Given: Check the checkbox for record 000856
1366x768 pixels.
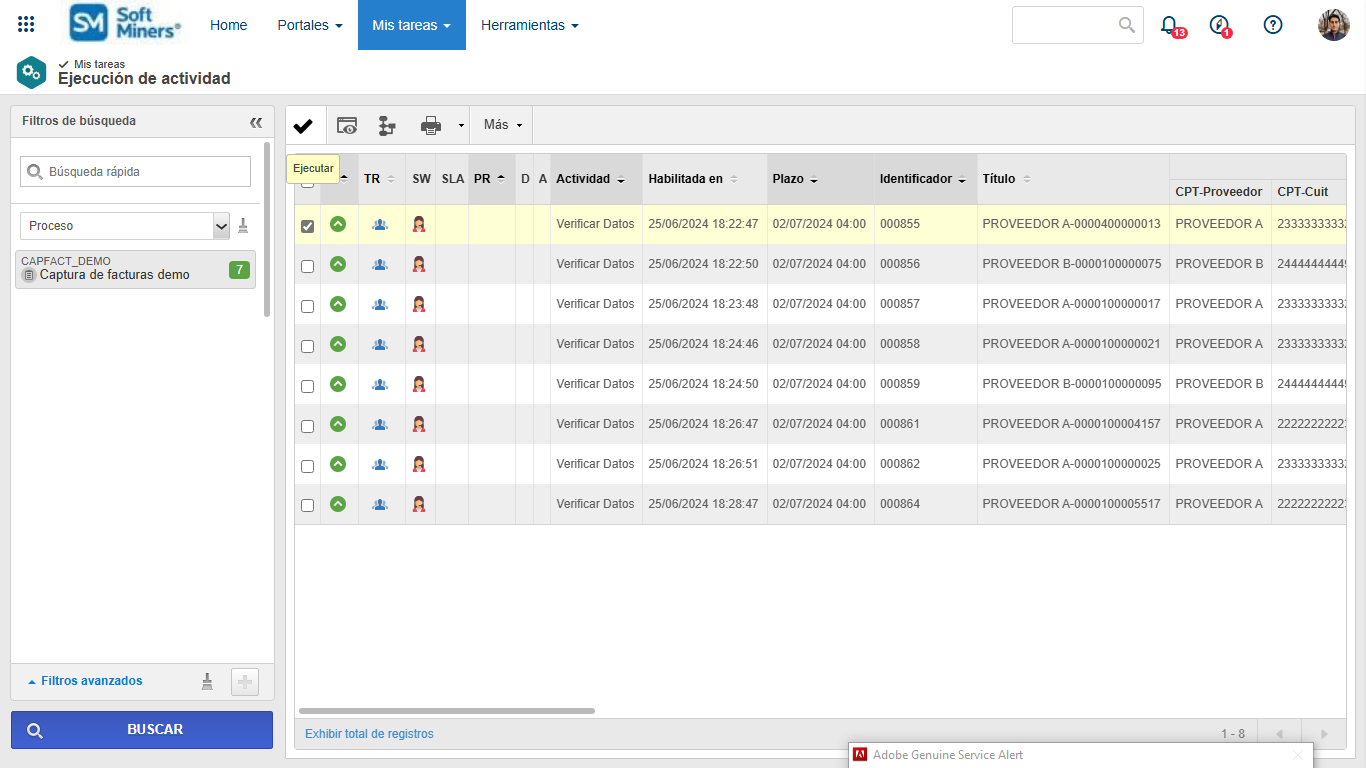Looking at the screenshot, I should [308, 266].
